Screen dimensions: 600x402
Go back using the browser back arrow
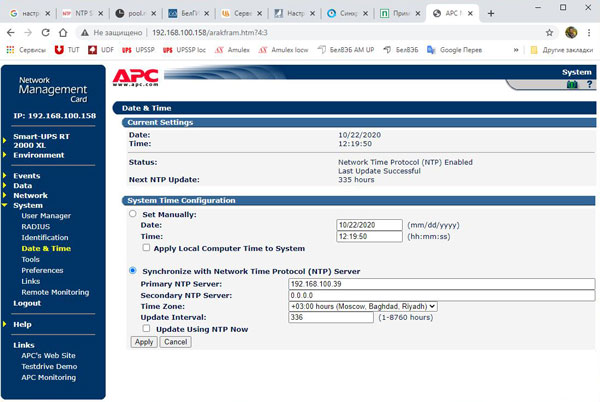click(x=11, y=32)
